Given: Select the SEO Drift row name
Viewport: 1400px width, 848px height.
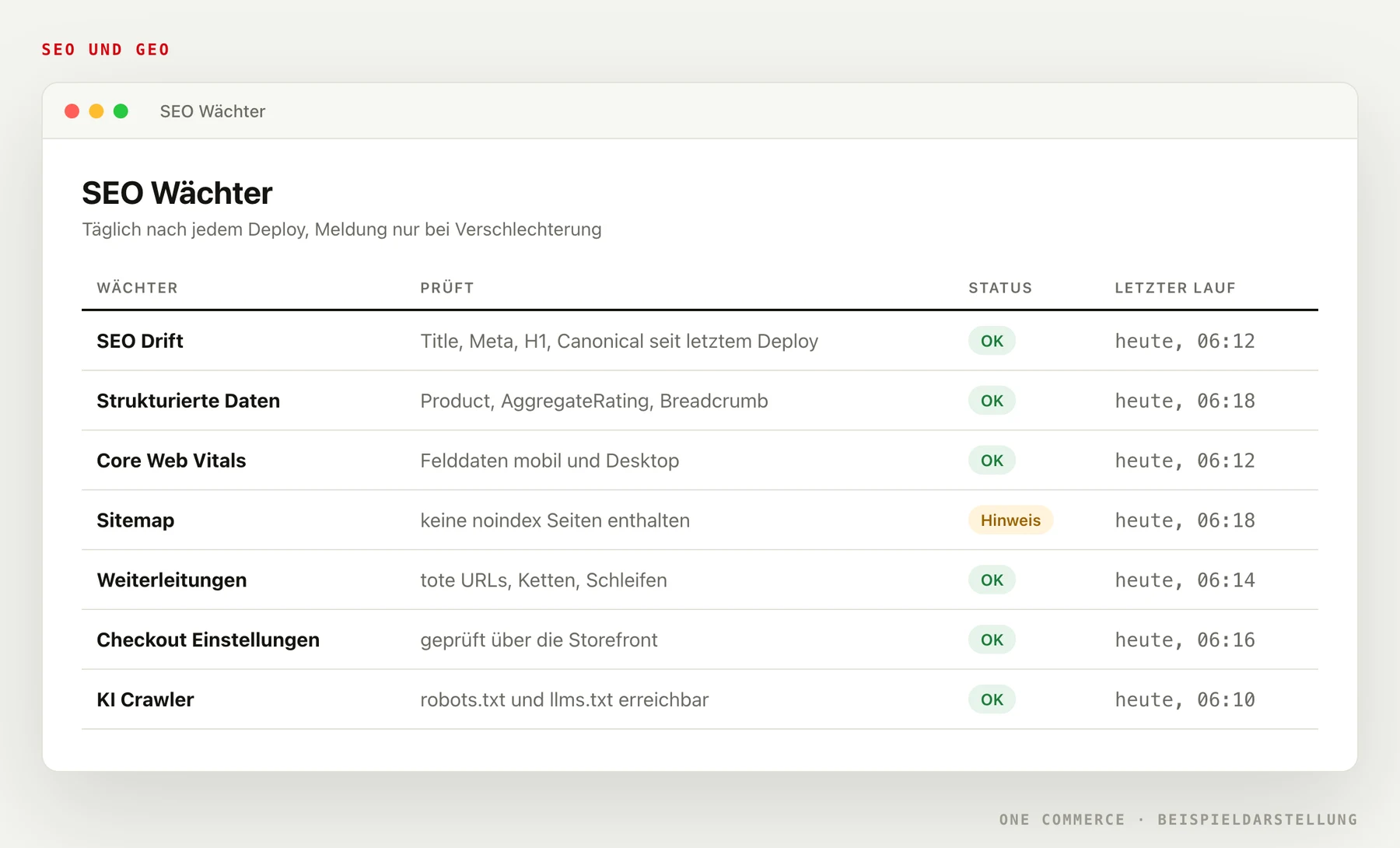Looking at the screenshot, I should pyautogui.click(x=140, y=341).
